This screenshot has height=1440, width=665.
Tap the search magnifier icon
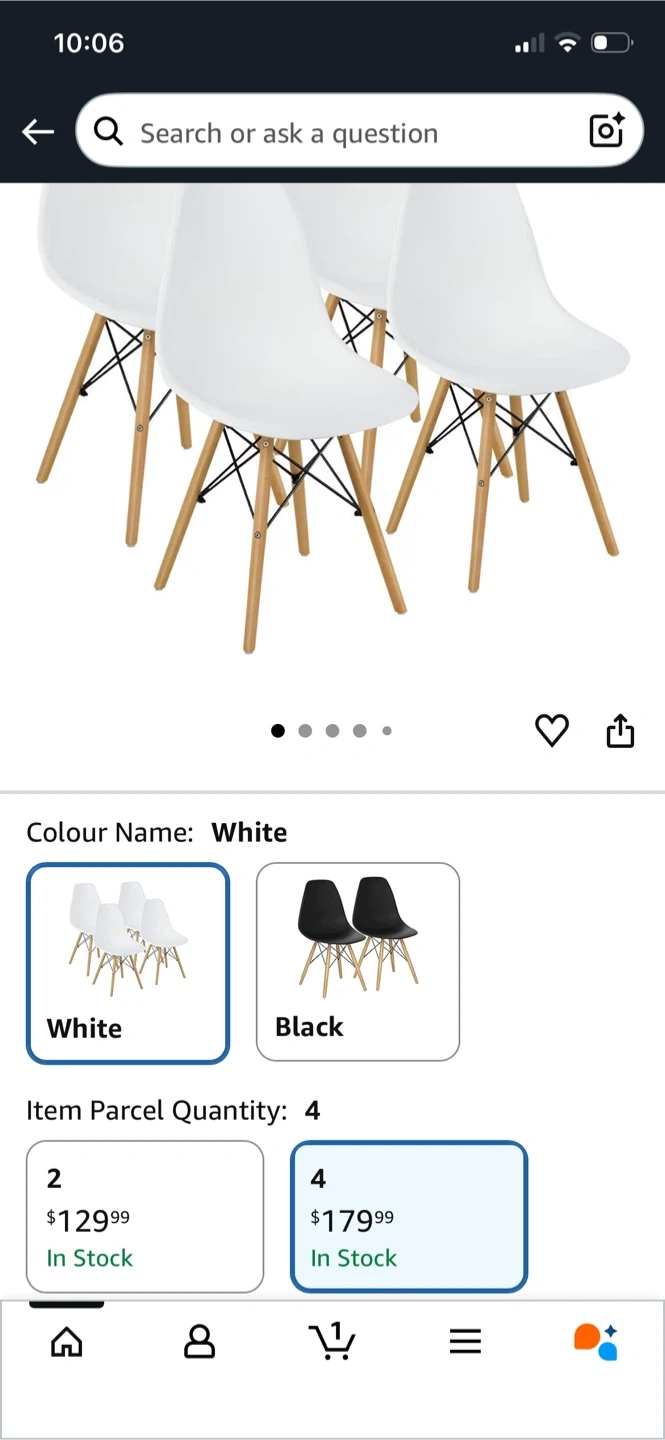(x=108, y=131)
